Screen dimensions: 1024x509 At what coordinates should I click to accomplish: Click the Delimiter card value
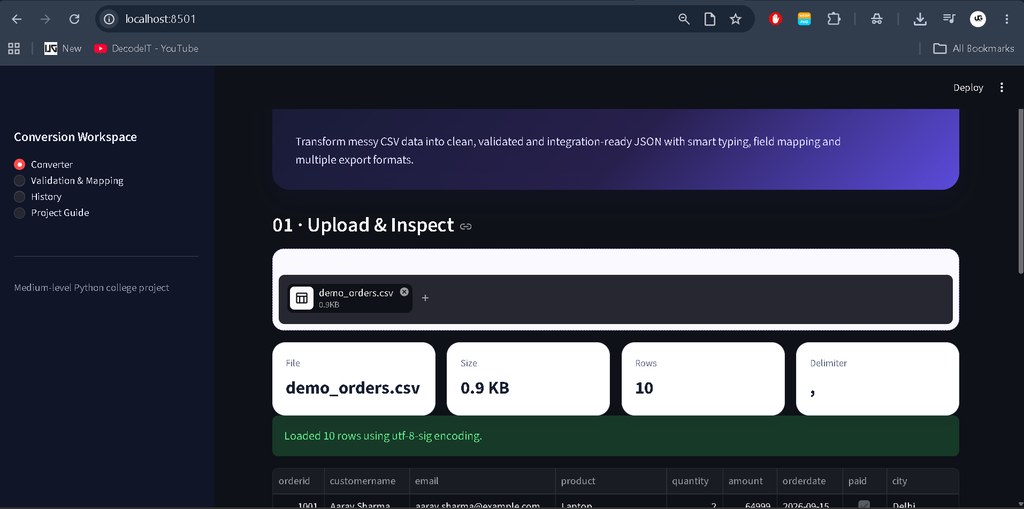coord(813,391)
